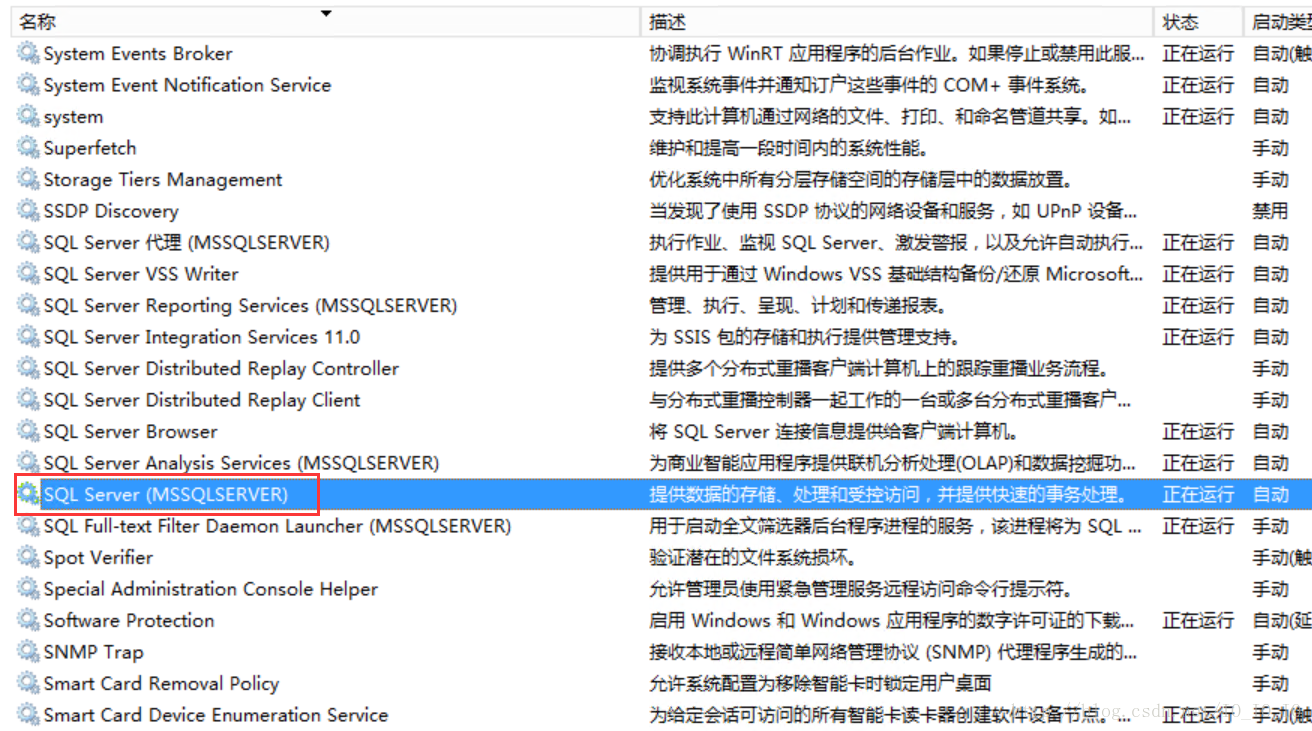Click 自动 startup type of SQL Server VSS Writer
1312x731 pixels.
click(1270, 274)
